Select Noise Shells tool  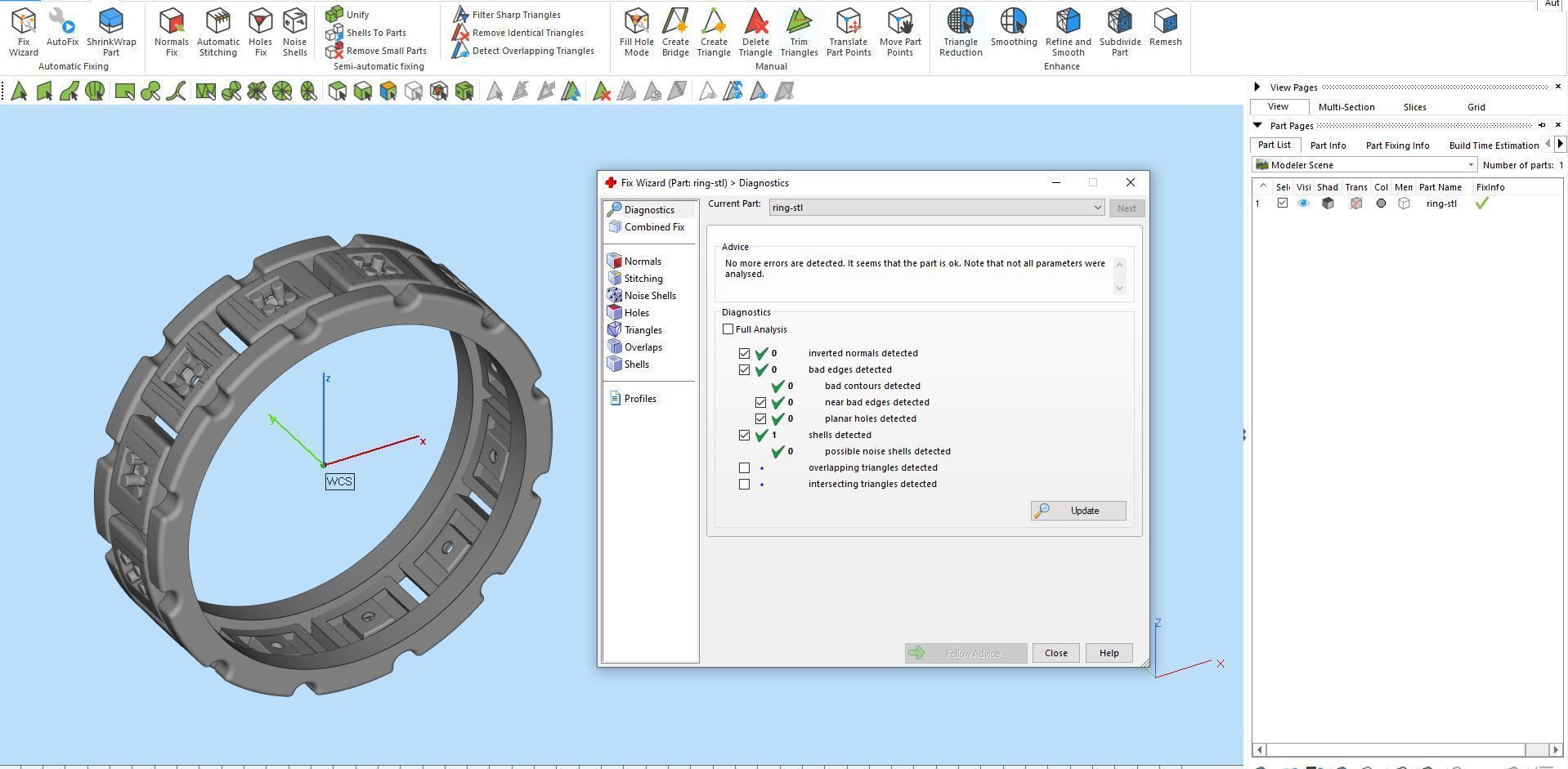[x=294, y=32]
